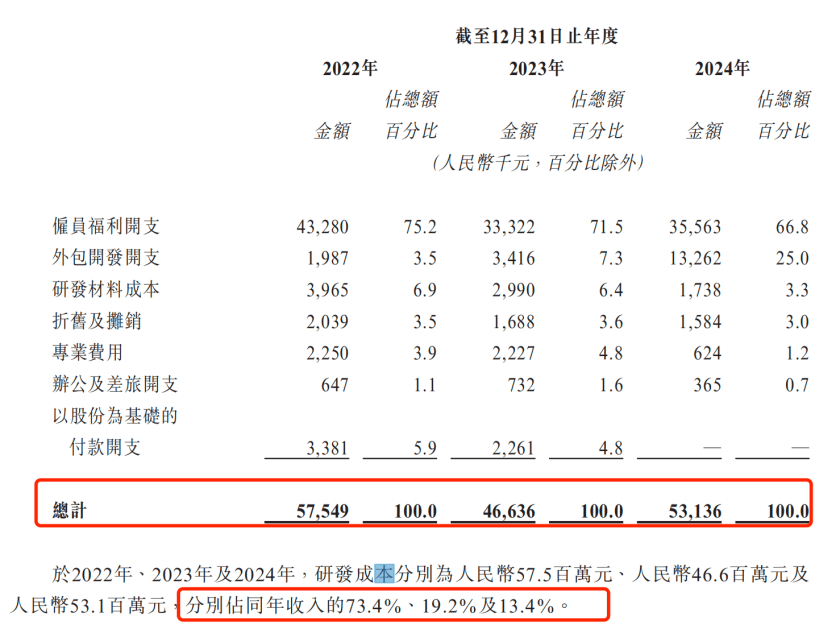Click the 辦公及差旅開支 row label
815x629 pixels.
(114, 385)
